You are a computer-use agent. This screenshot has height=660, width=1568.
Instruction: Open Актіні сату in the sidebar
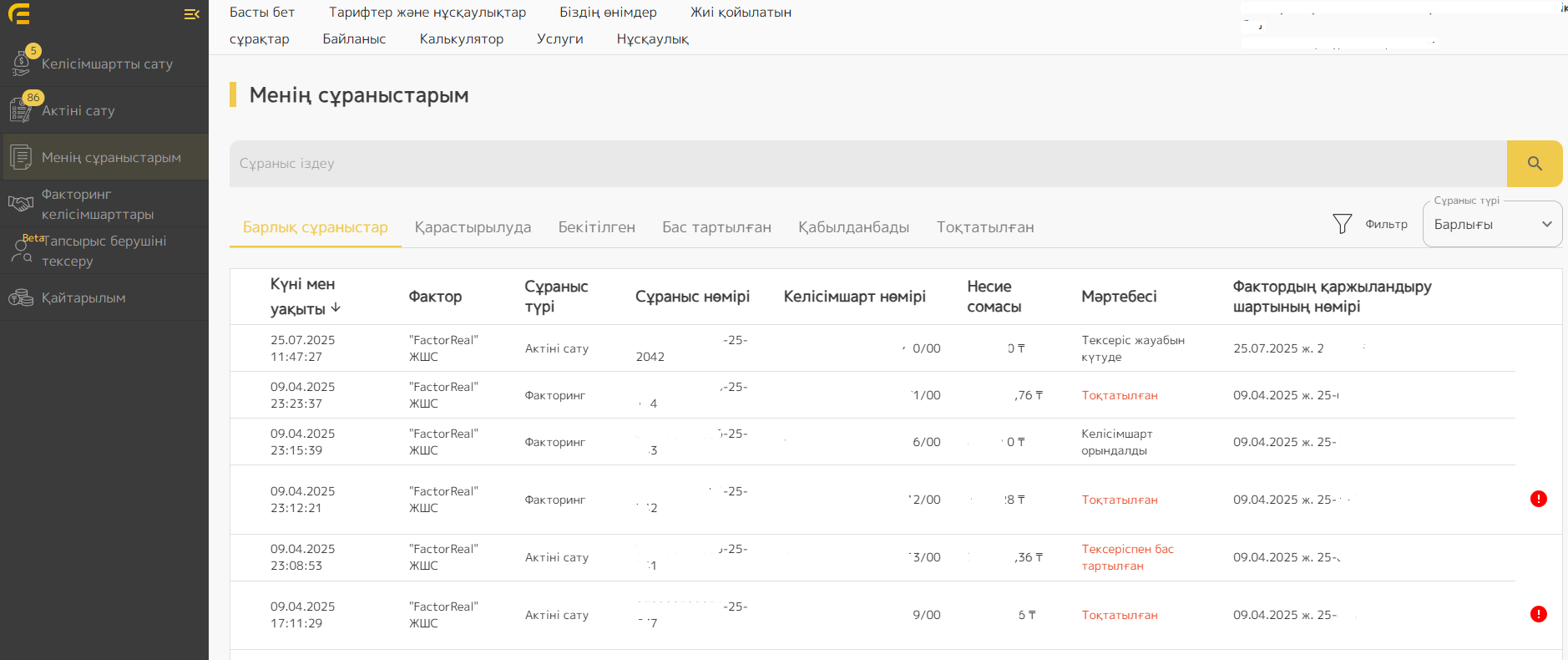click(104, 110)
